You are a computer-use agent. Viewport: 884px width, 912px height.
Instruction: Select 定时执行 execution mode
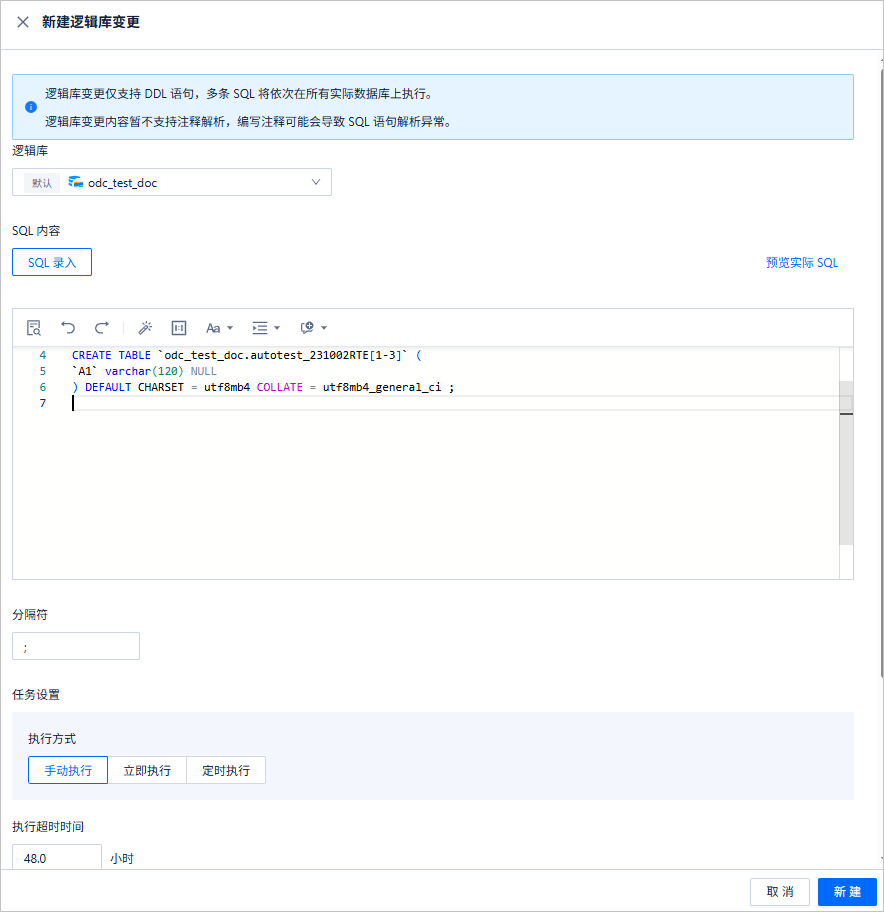[x=226, y=770]
